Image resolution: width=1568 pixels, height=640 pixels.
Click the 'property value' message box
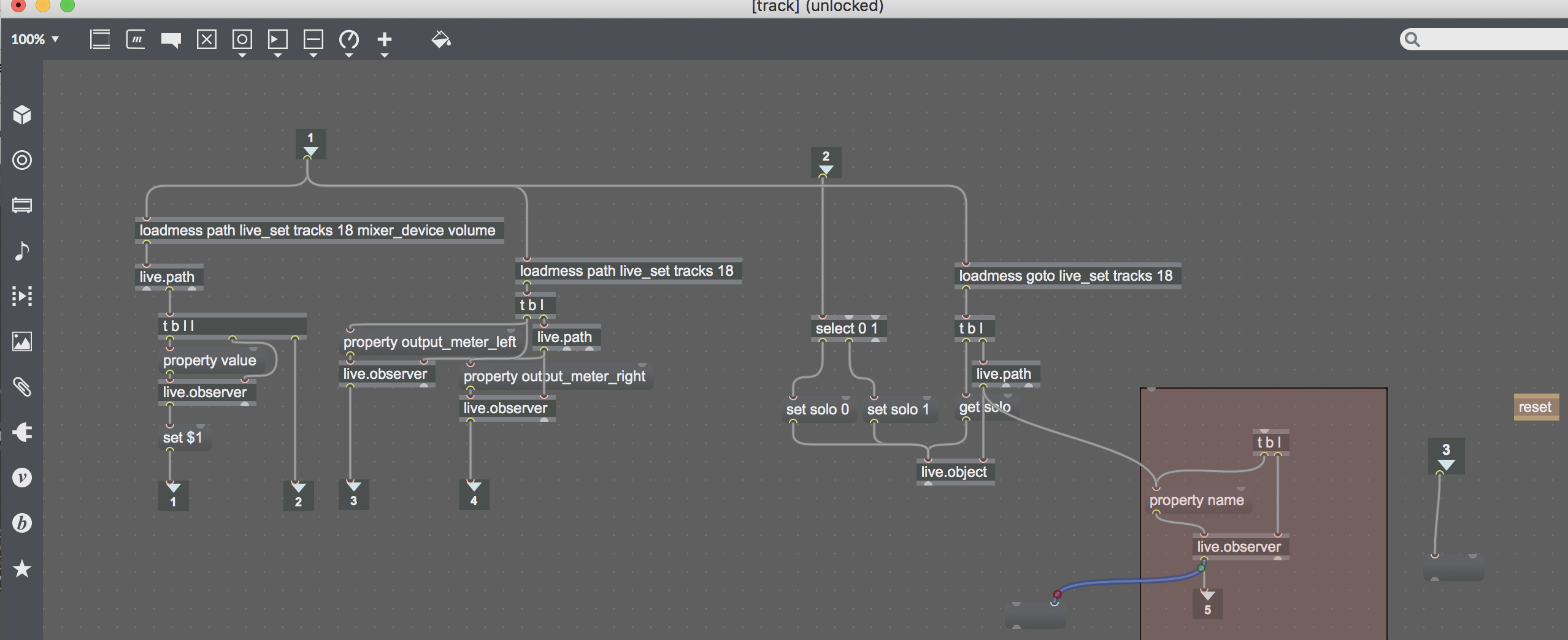(212, 360)
